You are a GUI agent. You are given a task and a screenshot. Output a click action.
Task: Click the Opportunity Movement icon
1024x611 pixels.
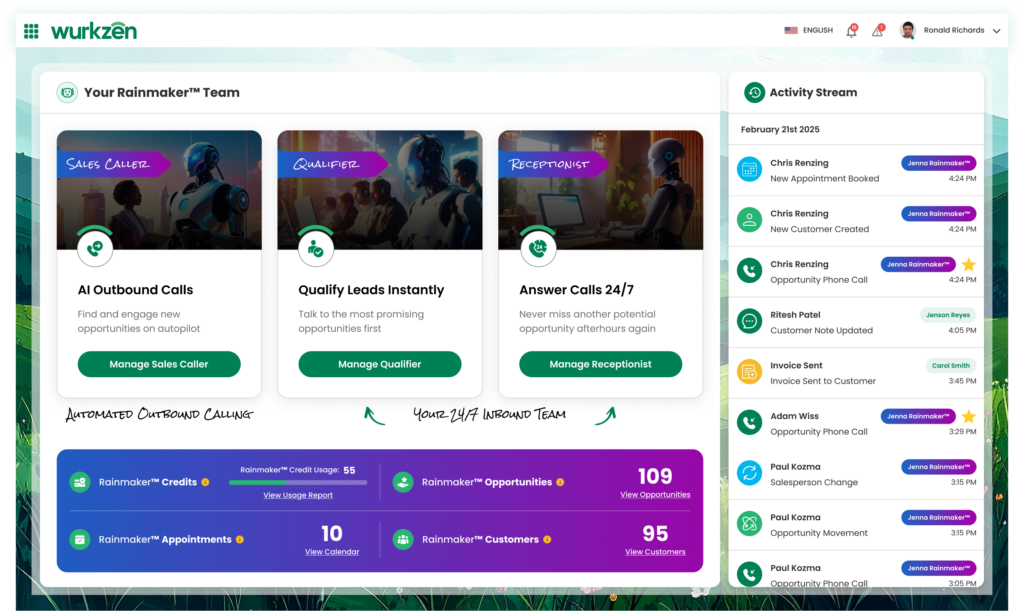pyautogui.click(x=749, y=524)
